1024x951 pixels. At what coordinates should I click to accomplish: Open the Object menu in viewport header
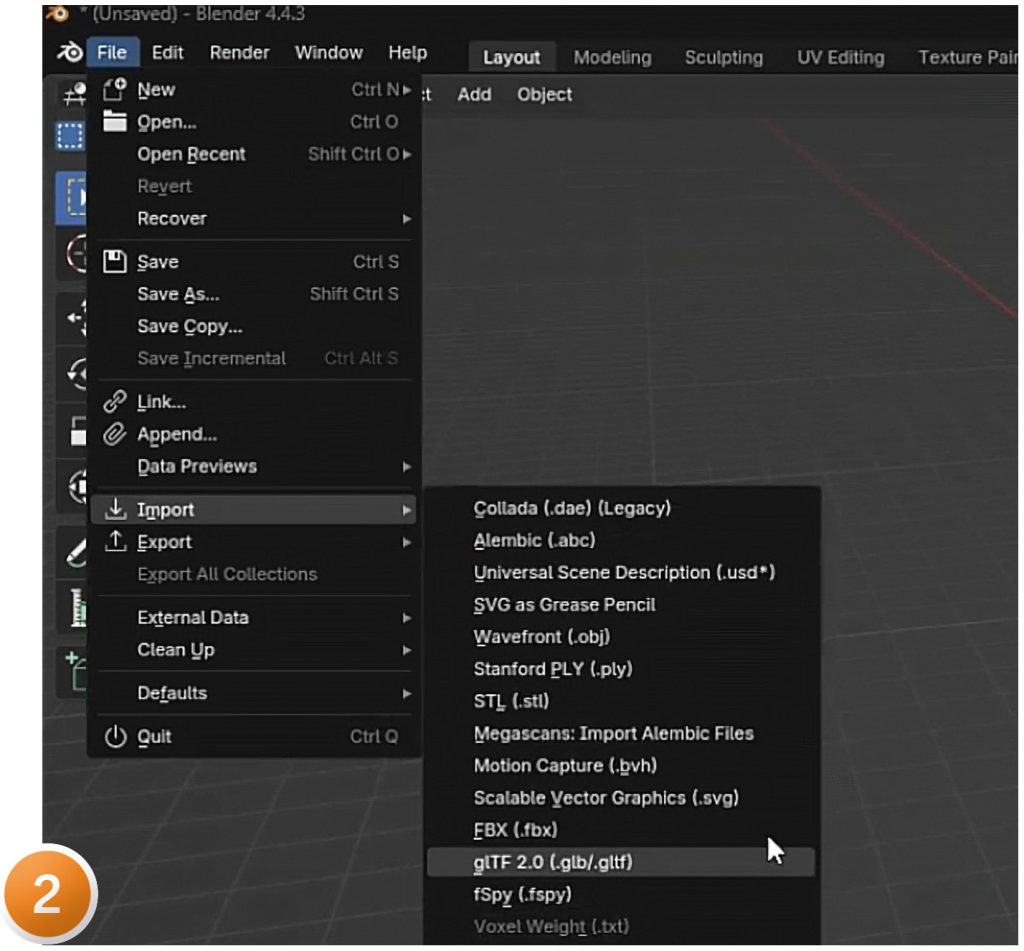(545, 95)
